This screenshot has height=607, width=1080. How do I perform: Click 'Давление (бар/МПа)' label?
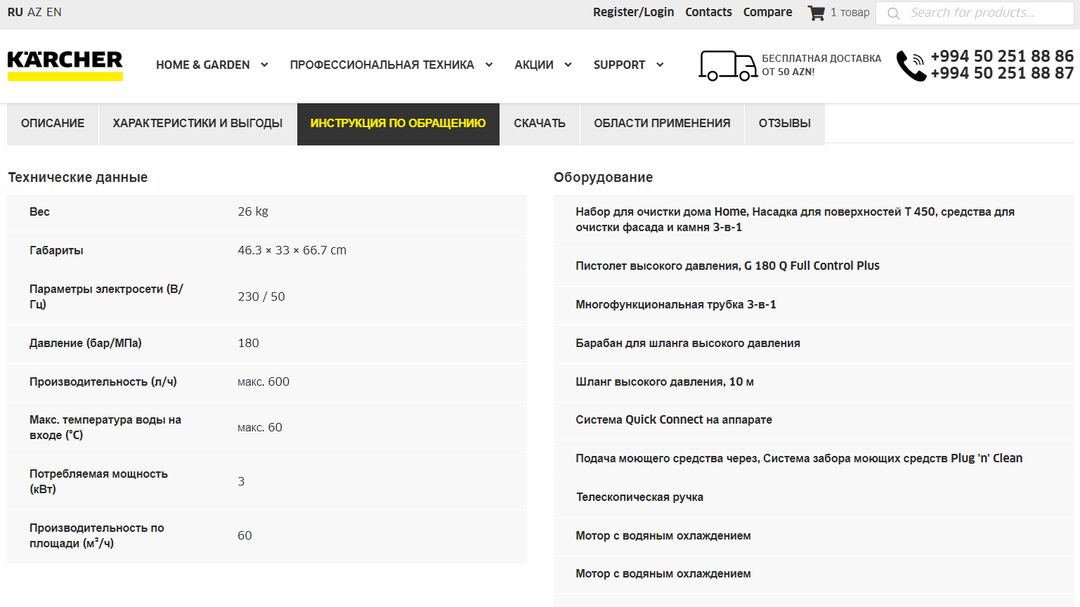85,343
